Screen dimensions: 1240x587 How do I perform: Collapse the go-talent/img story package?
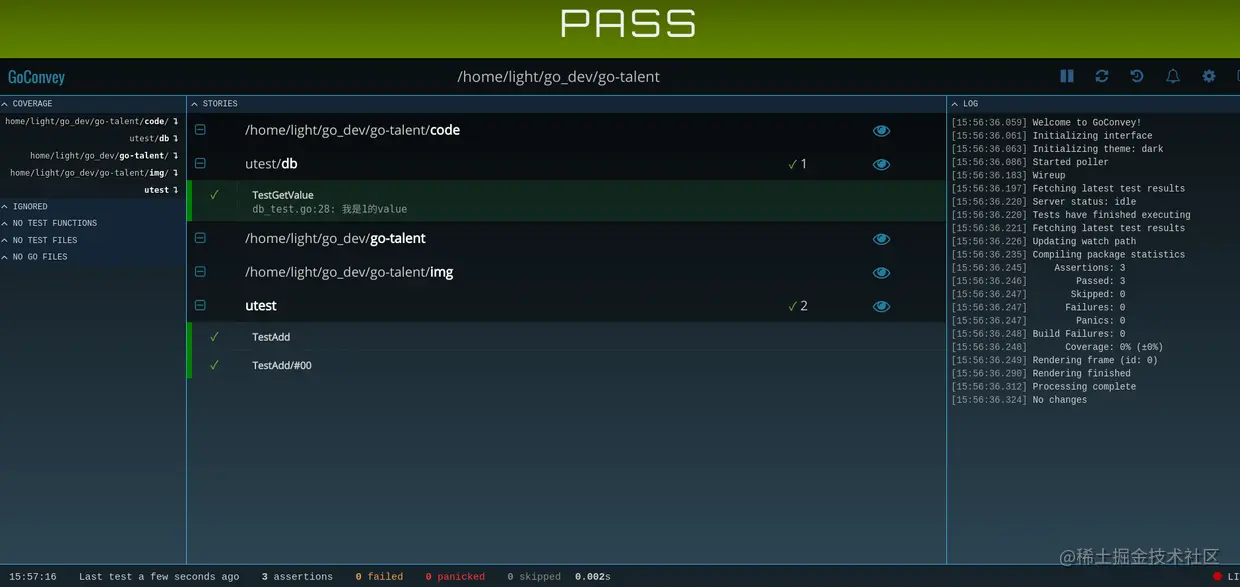[200, 272]
